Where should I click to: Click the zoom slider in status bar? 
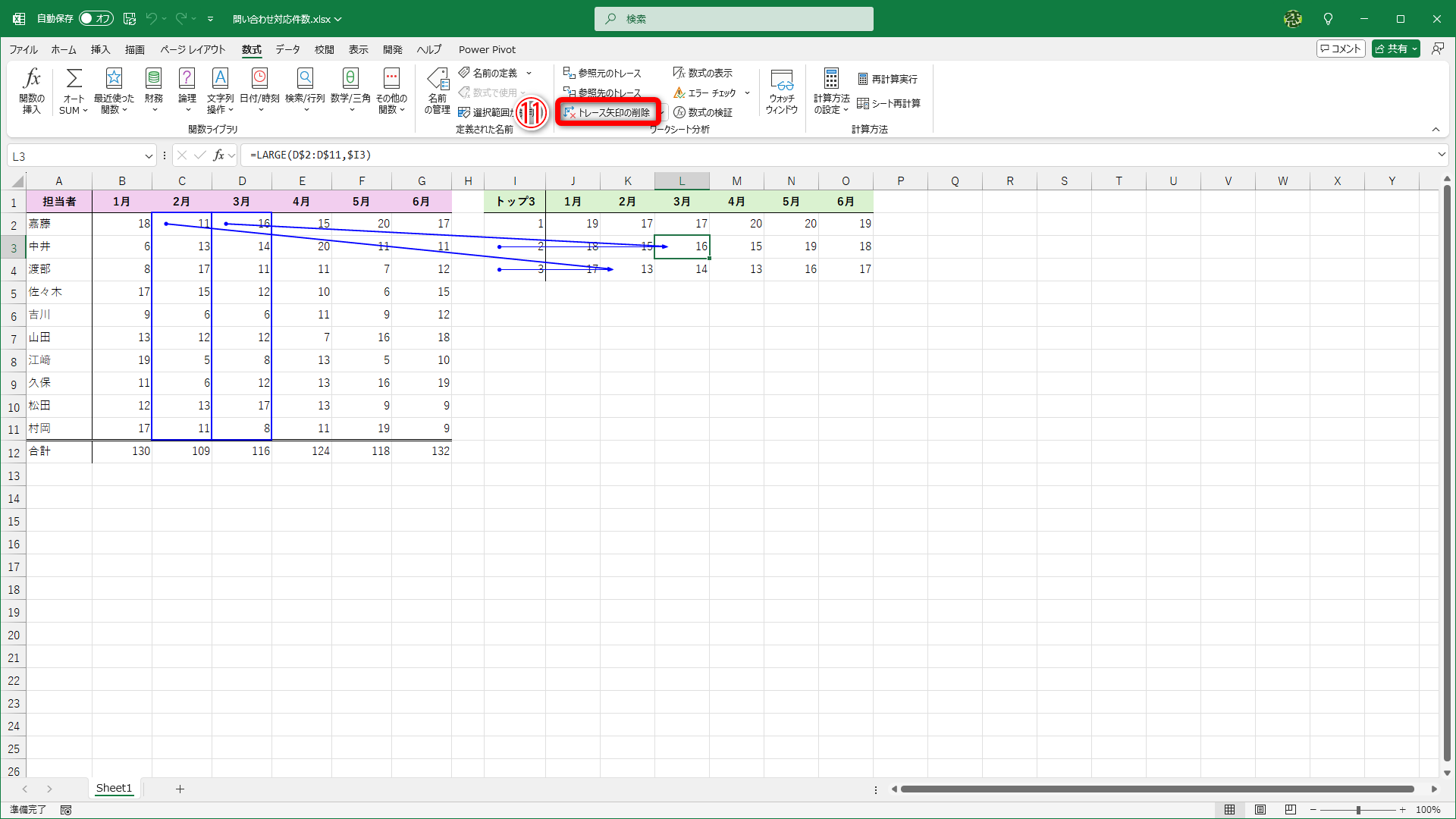[1358, 810]
